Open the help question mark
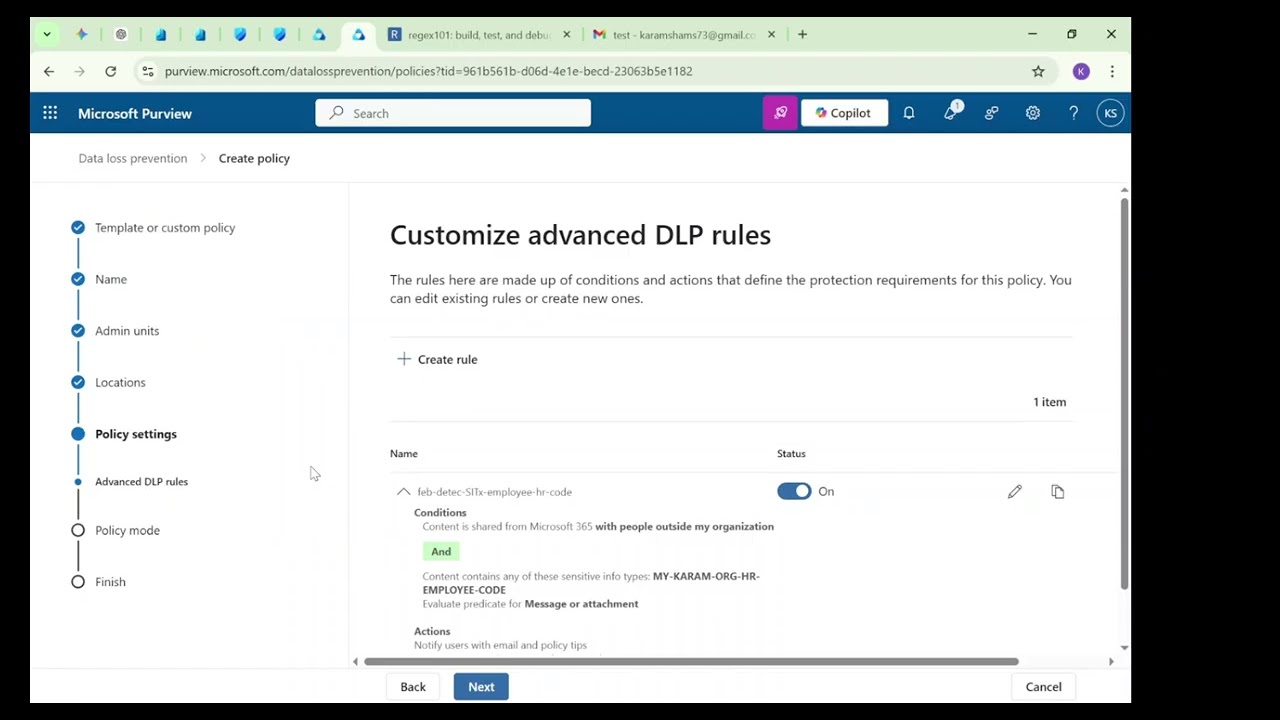Screen dimensions: 1280x720 1074,113
